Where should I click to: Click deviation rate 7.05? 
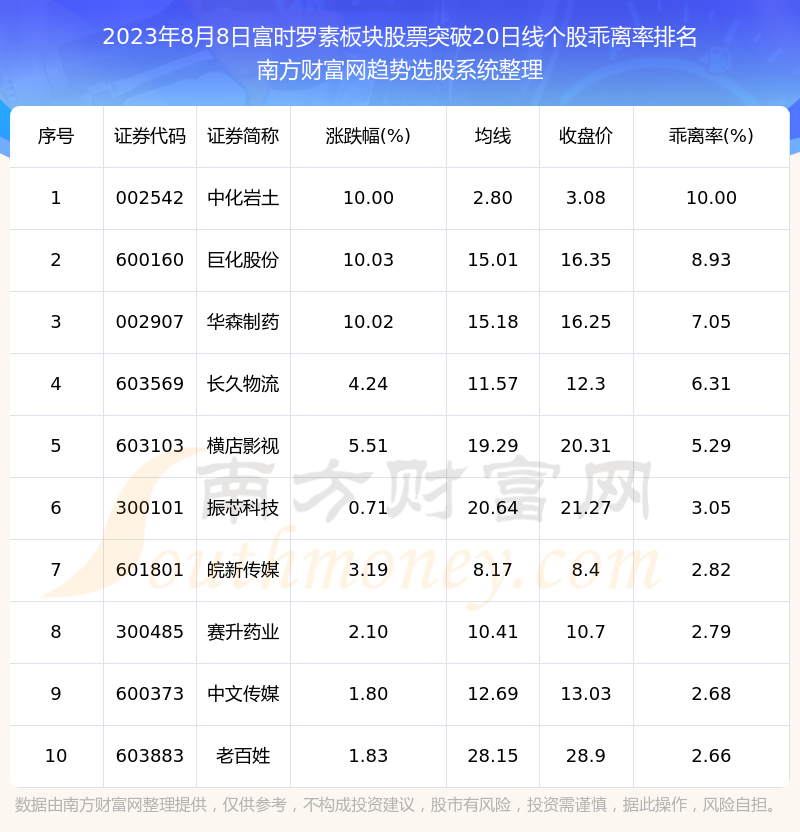[x=711, y=322]
